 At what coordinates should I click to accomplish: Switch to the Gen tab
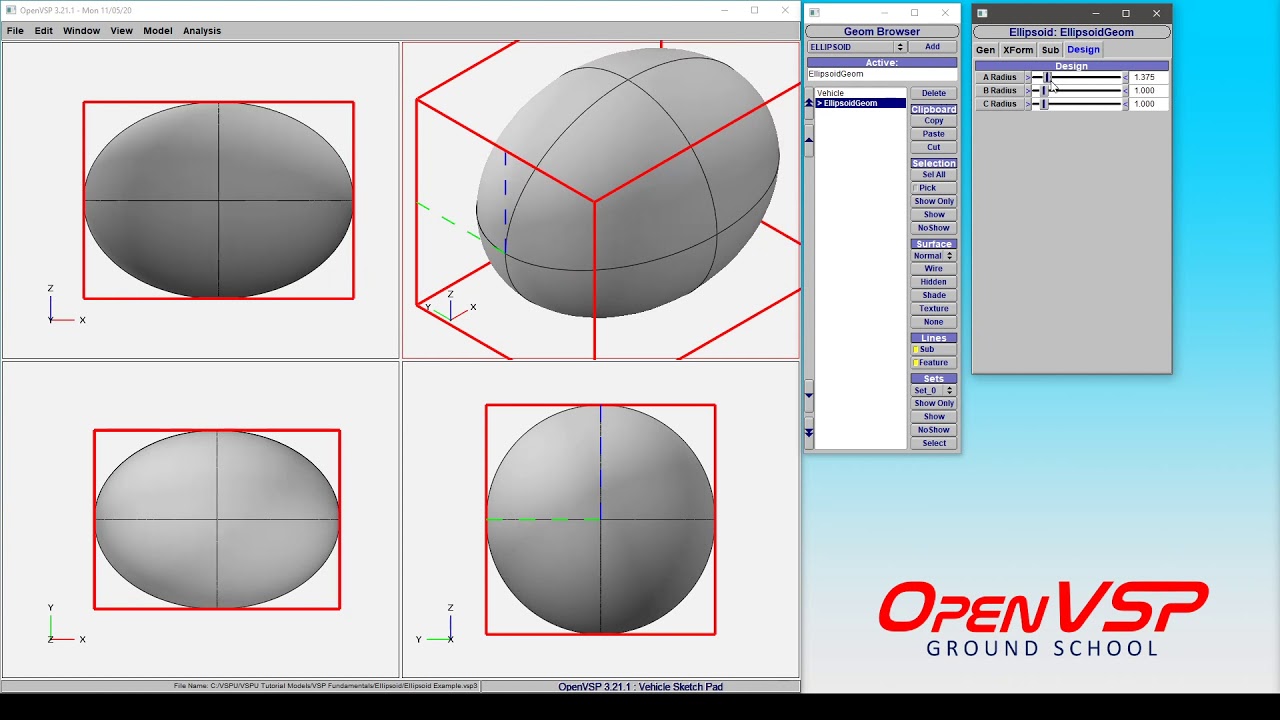click(x=986, y=50)
